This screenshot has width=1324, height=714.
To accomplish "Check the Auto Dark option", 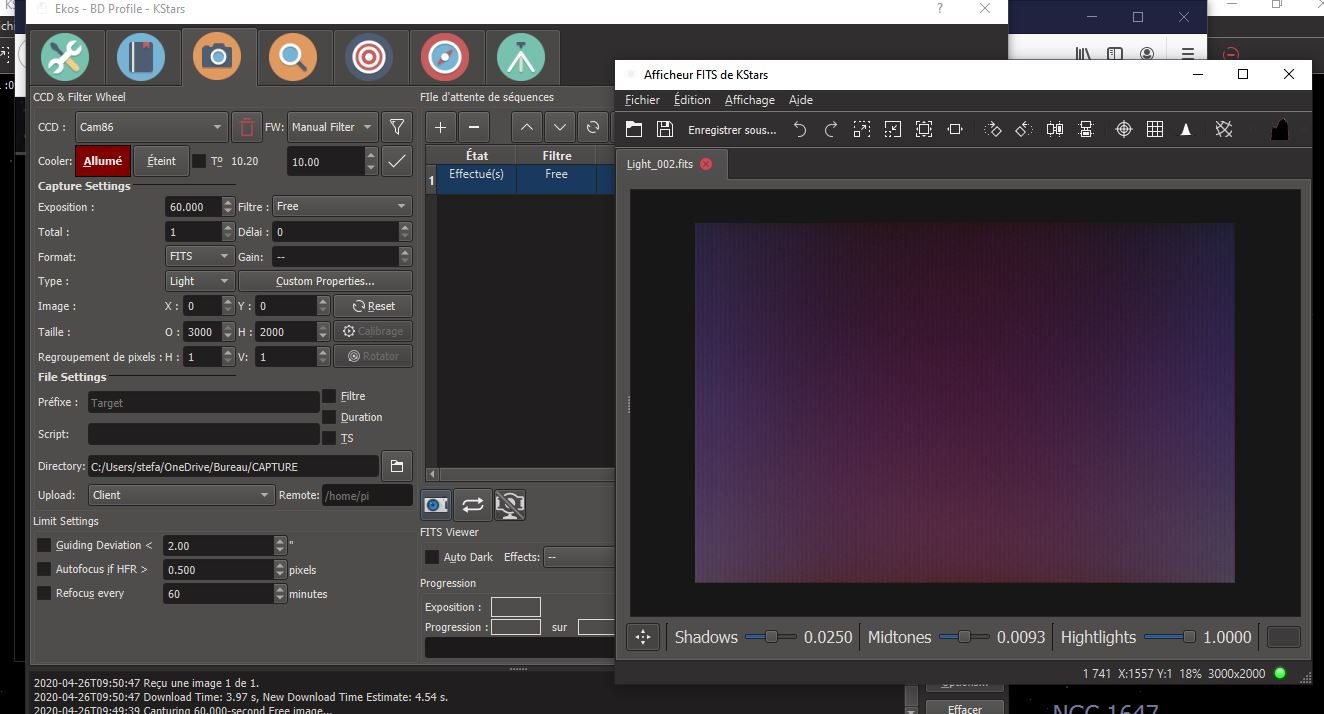I will coord(432,557).
